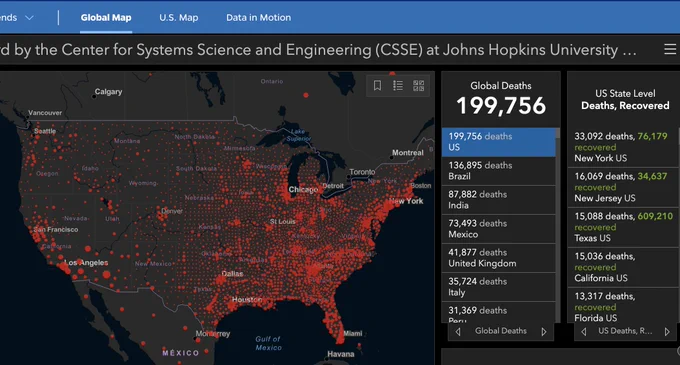
Task: Select the 73,493 deaths Mexico row
Action: click(498, 229)
